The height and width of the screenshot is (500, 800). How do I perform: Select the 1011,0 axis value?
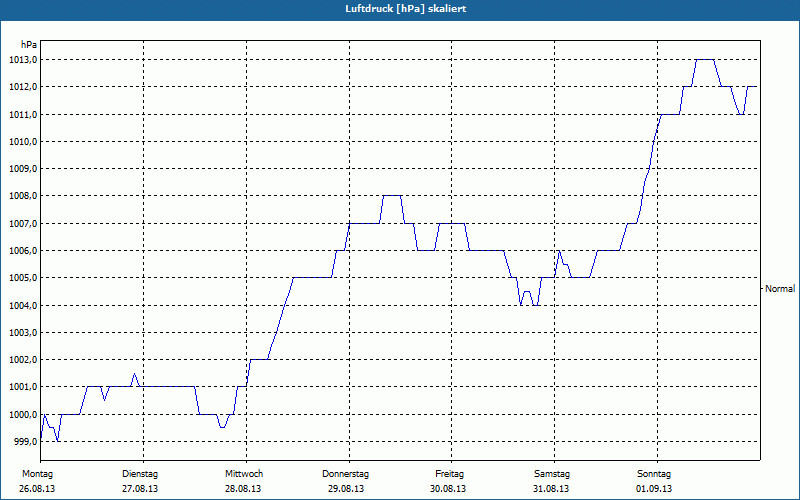[23, 114]
